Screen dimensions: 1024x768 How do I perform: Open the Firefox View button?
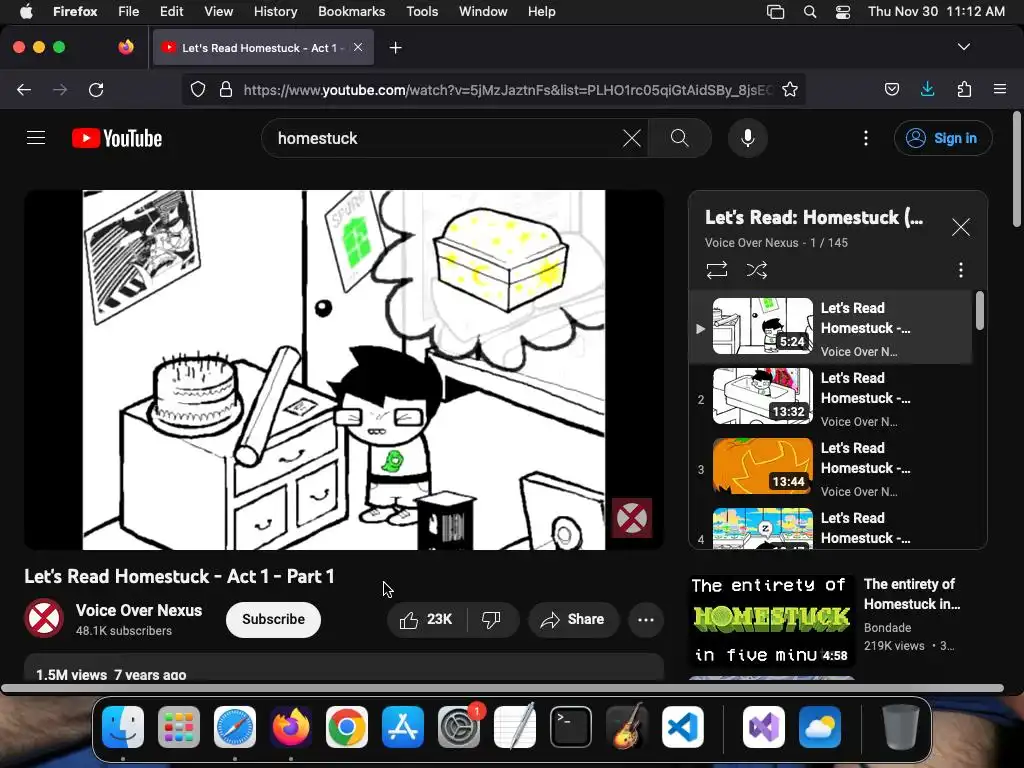(x=126, y=47)
